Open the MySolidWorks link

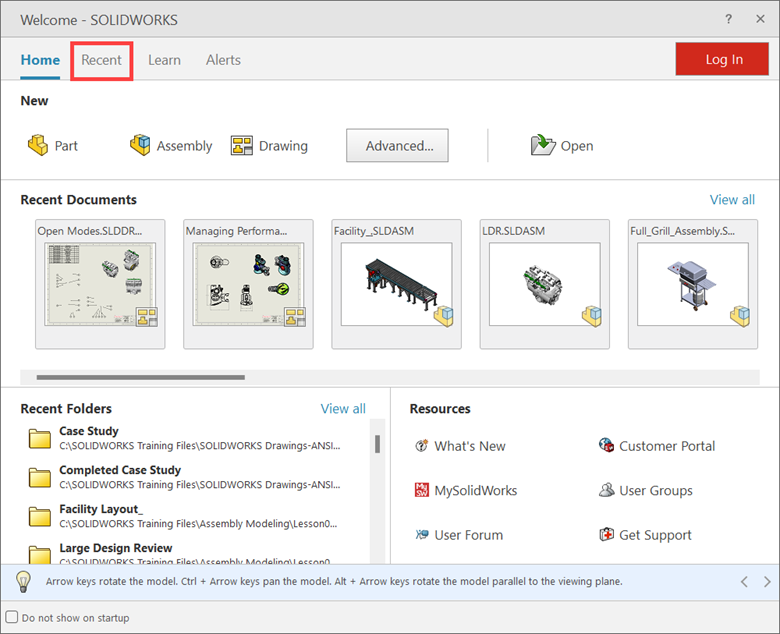coord(476,490)
